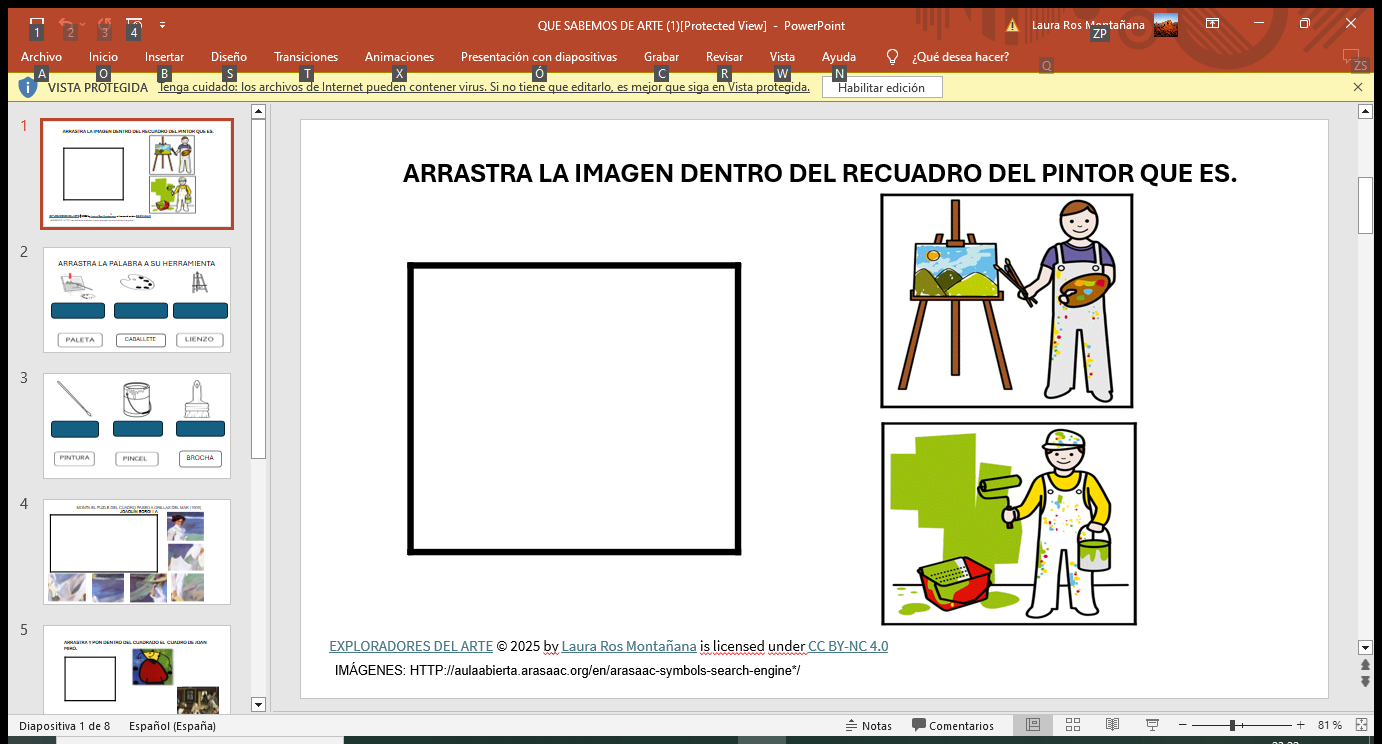Select slide 5 thumbnail
1382x744 pixels.
(137, 669)
